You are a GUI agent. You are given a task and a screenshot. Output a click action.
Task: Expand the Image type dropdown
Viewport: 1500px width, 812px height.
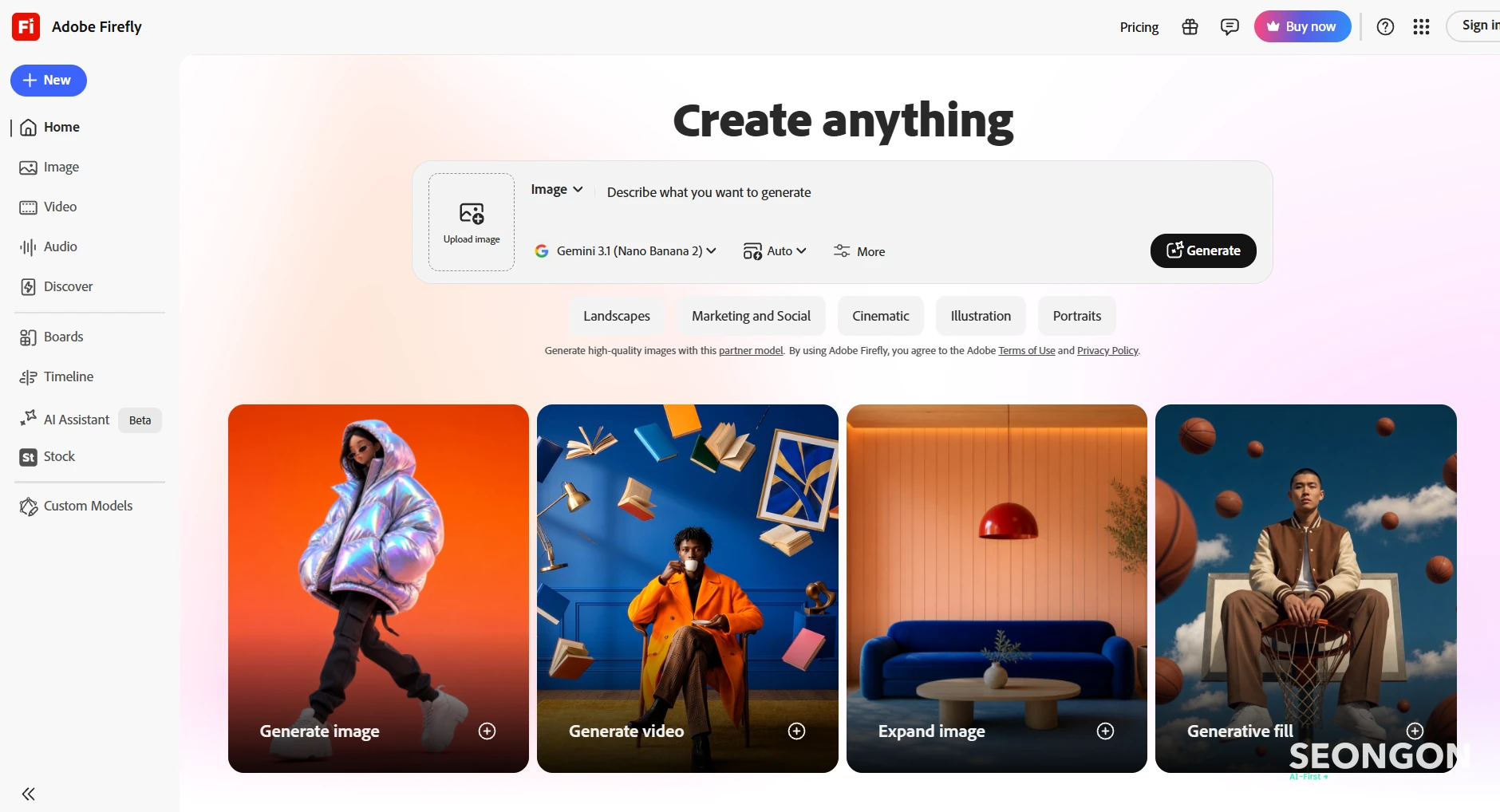coord(557,189)
